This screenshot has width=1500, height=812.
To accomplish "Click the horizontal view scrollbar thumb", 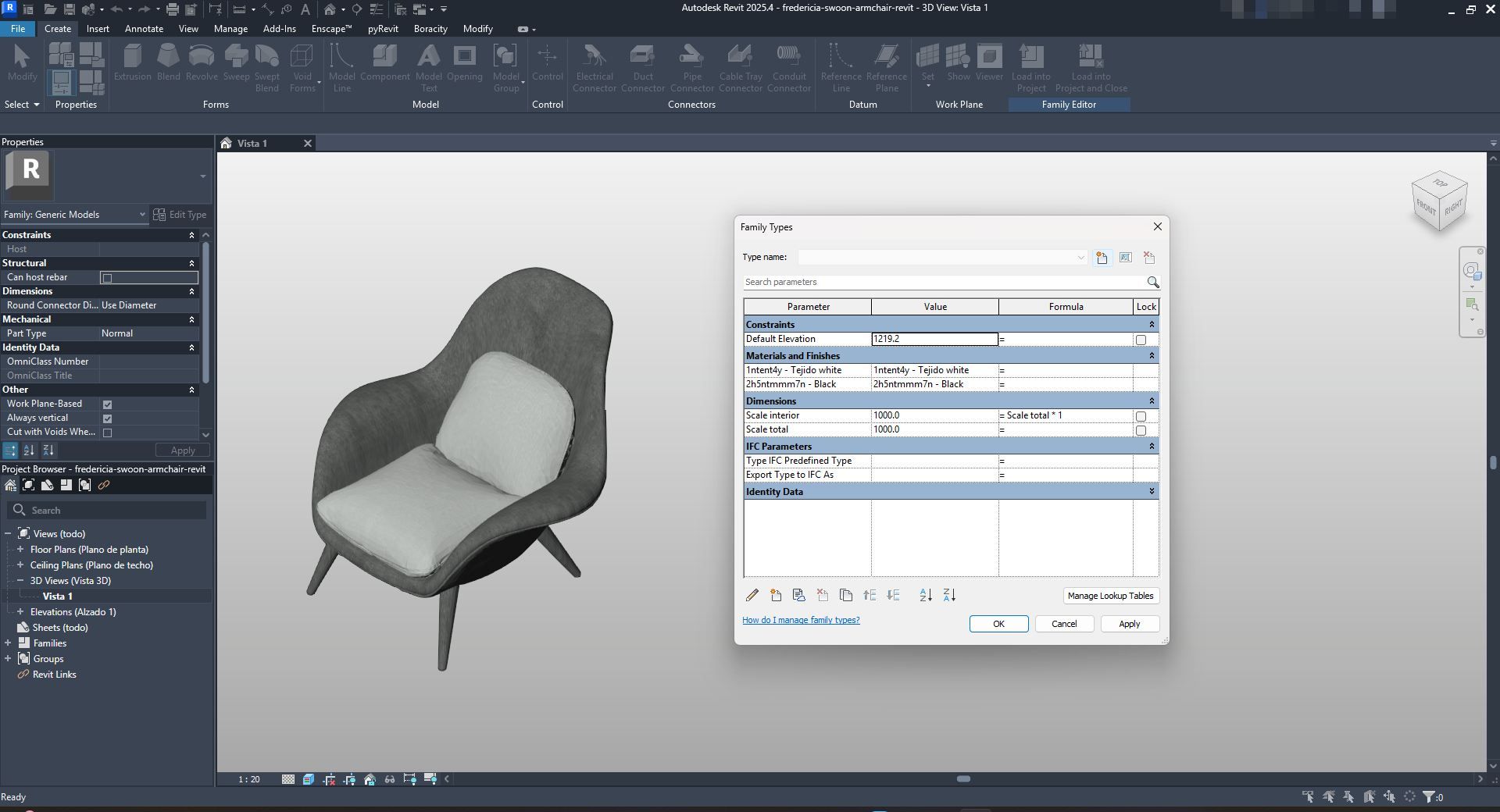I will [964, 779].
